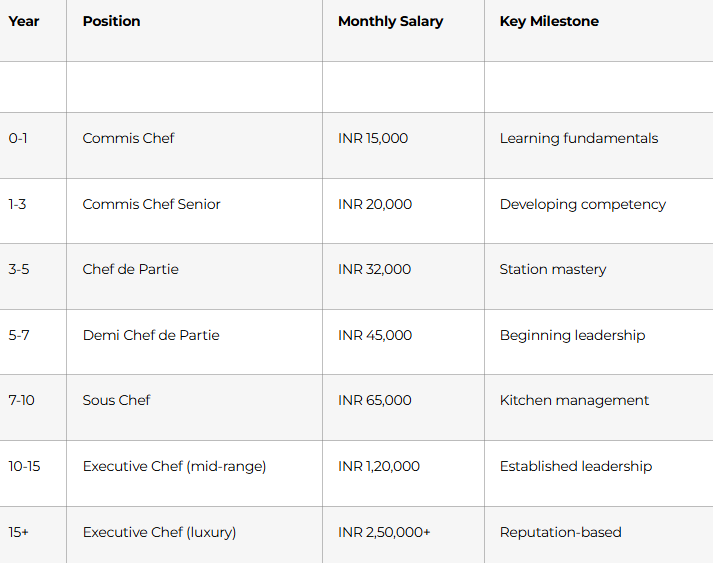Select the INR 32,000 salary value

pyautogui.click(x=374, y=269)
